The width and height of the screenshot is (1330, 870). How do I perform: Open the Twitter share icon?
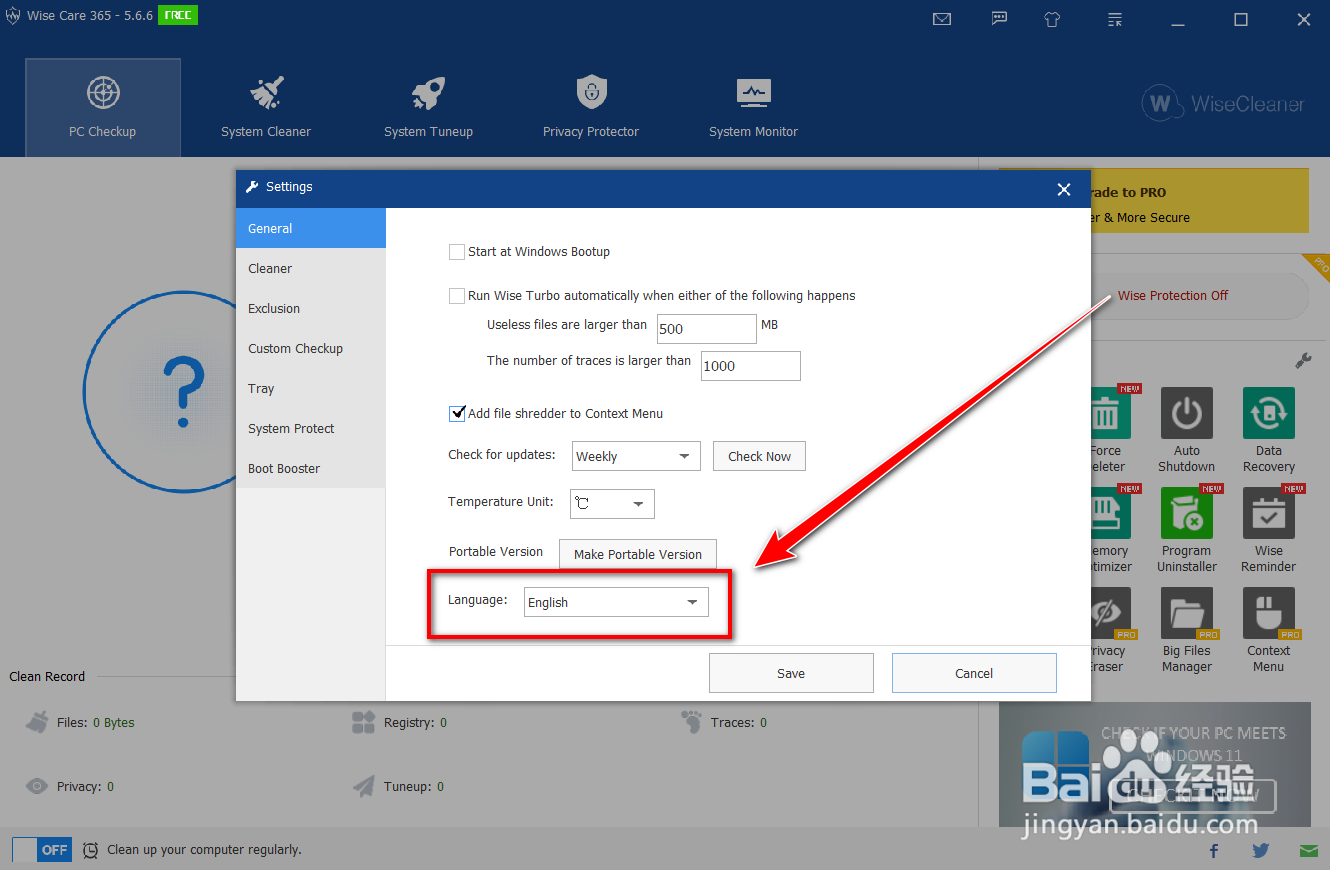tap(1261, 851)
